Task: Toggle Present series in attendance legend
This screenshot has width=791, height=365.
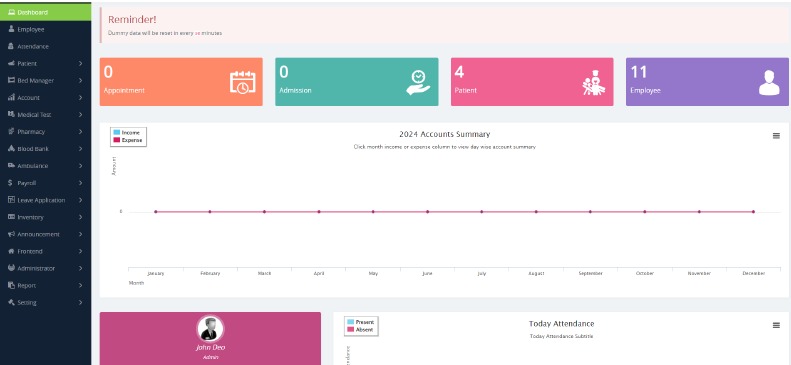Action: 361,322
